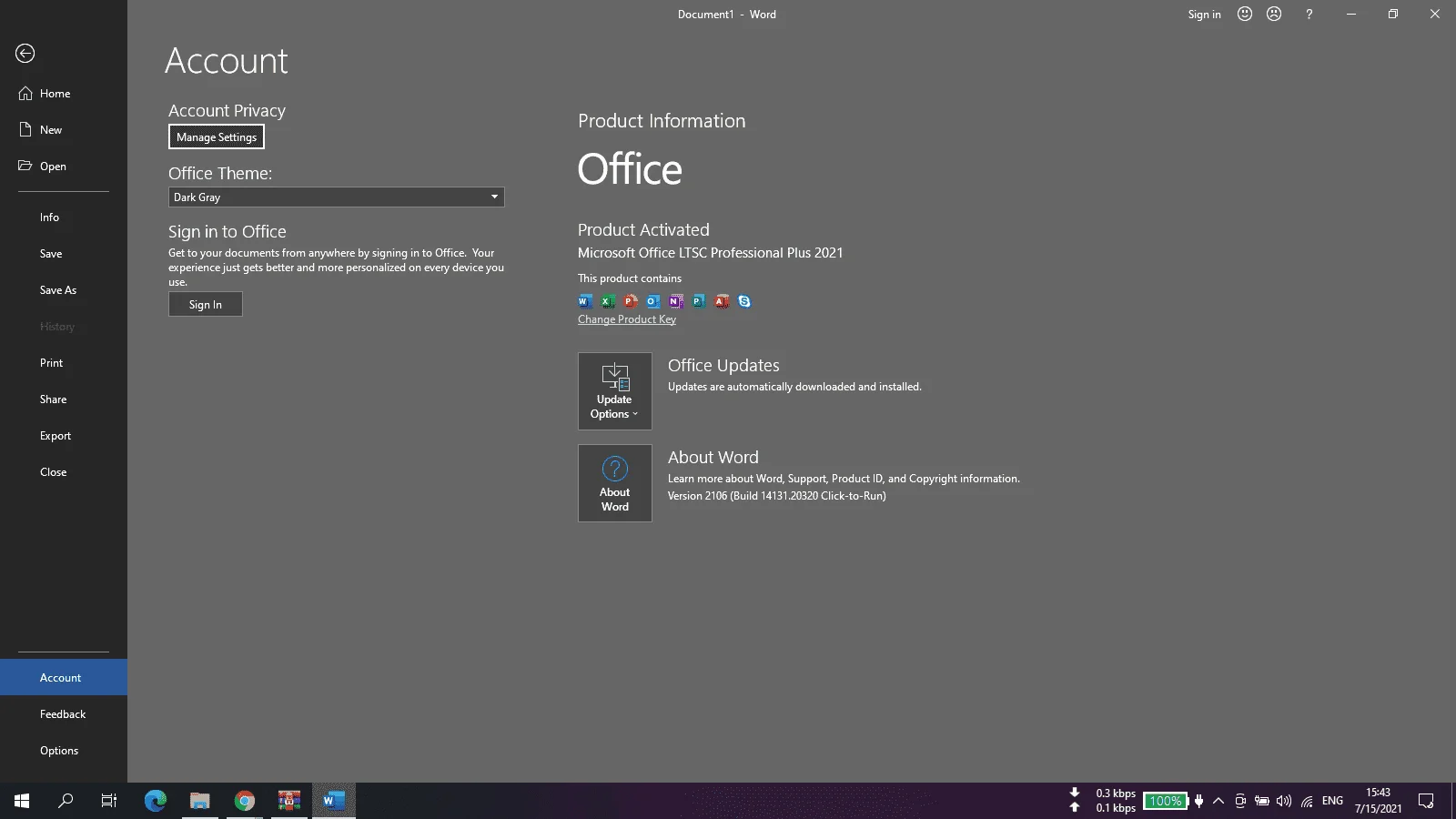Go to the Info page
The width and height of the screenshot is (1456, 819).
(x=64, y=217)
